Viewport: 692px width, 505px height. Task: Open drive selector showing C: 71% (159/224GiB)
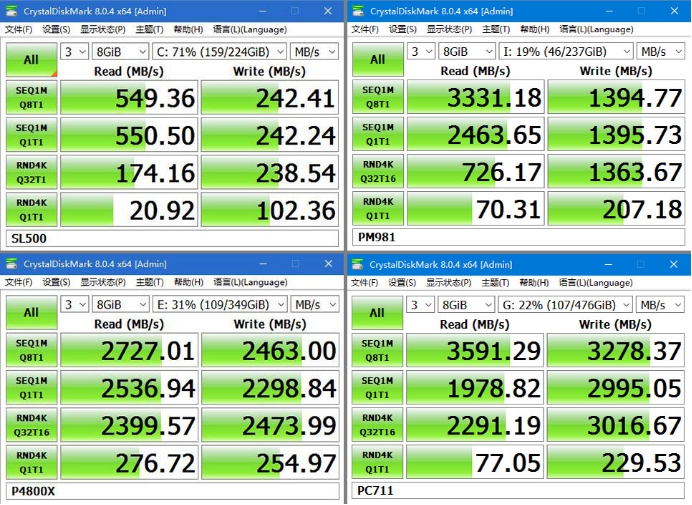pos(220,51)
